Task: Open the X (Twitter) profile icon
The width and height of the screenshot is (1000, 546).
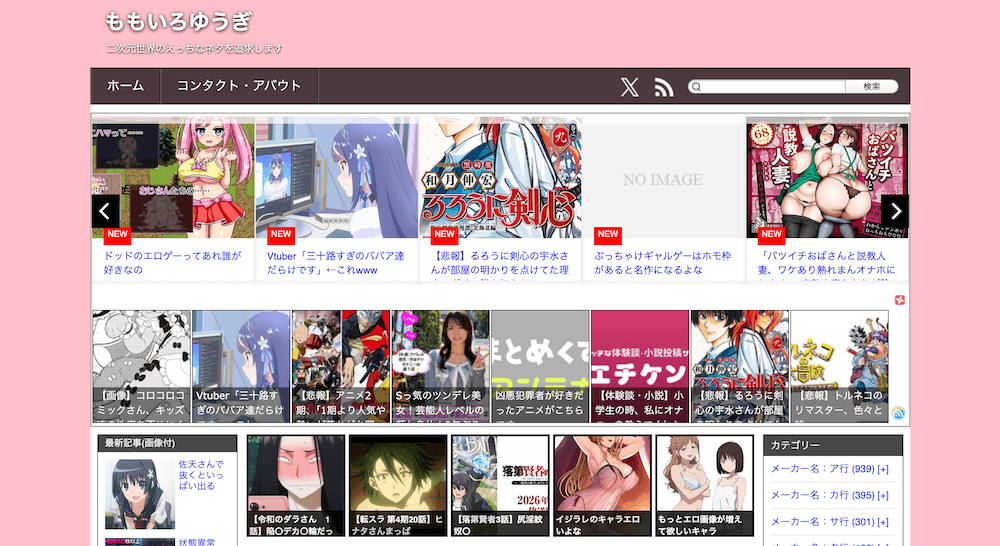Action: click(x=629, y=87)
